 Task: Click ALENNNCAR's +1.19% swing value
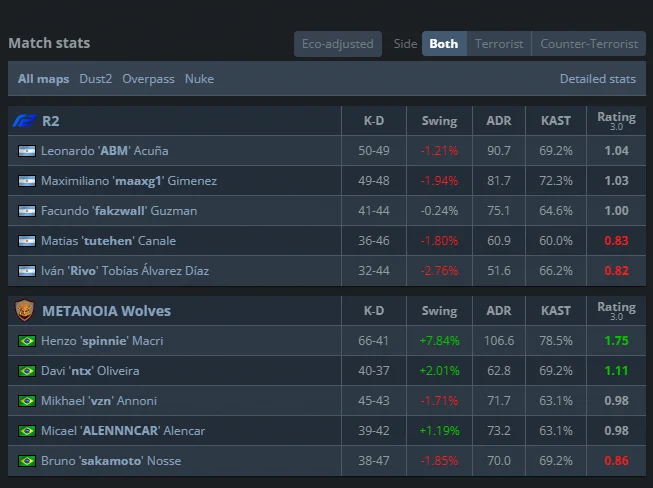click(439, 431)
